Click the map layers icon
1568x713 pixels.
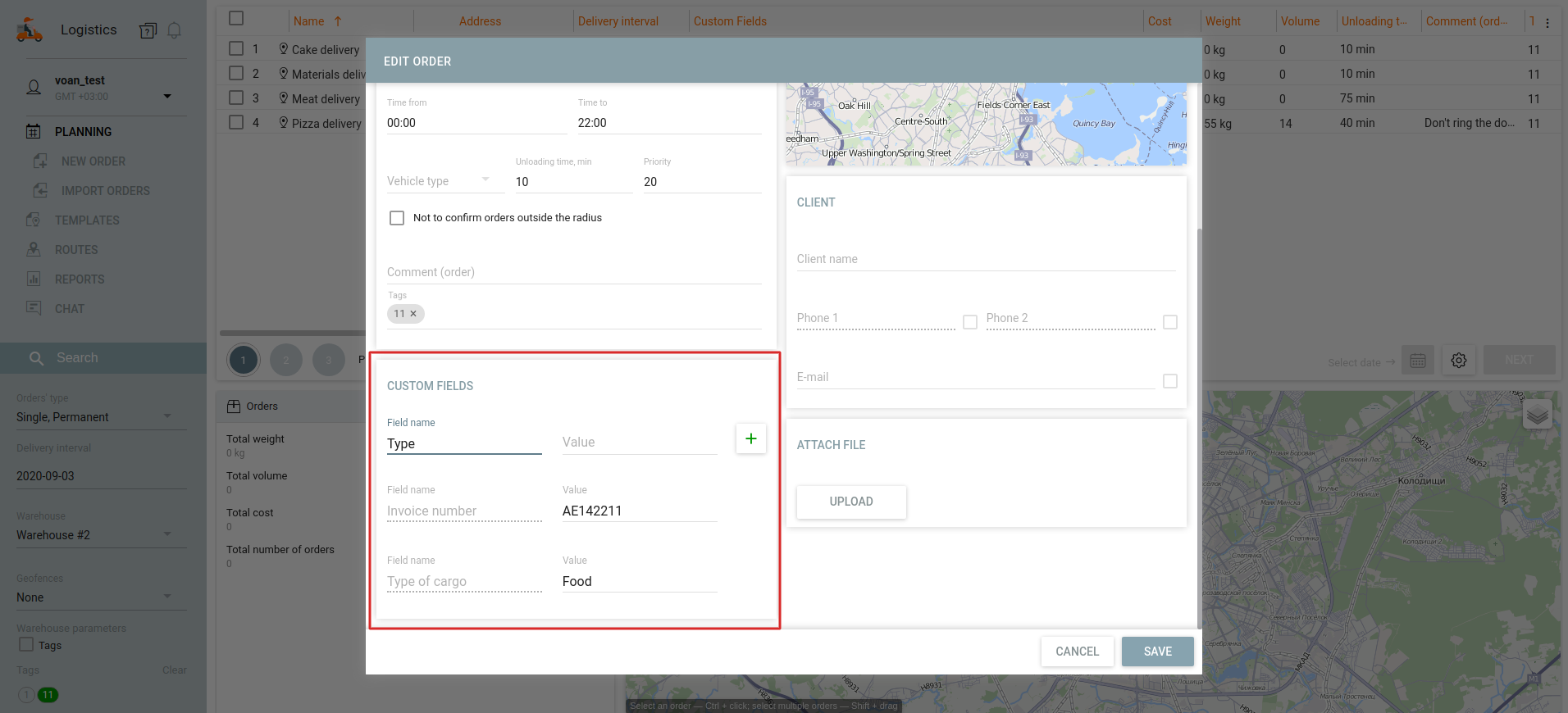point(1537,415)
